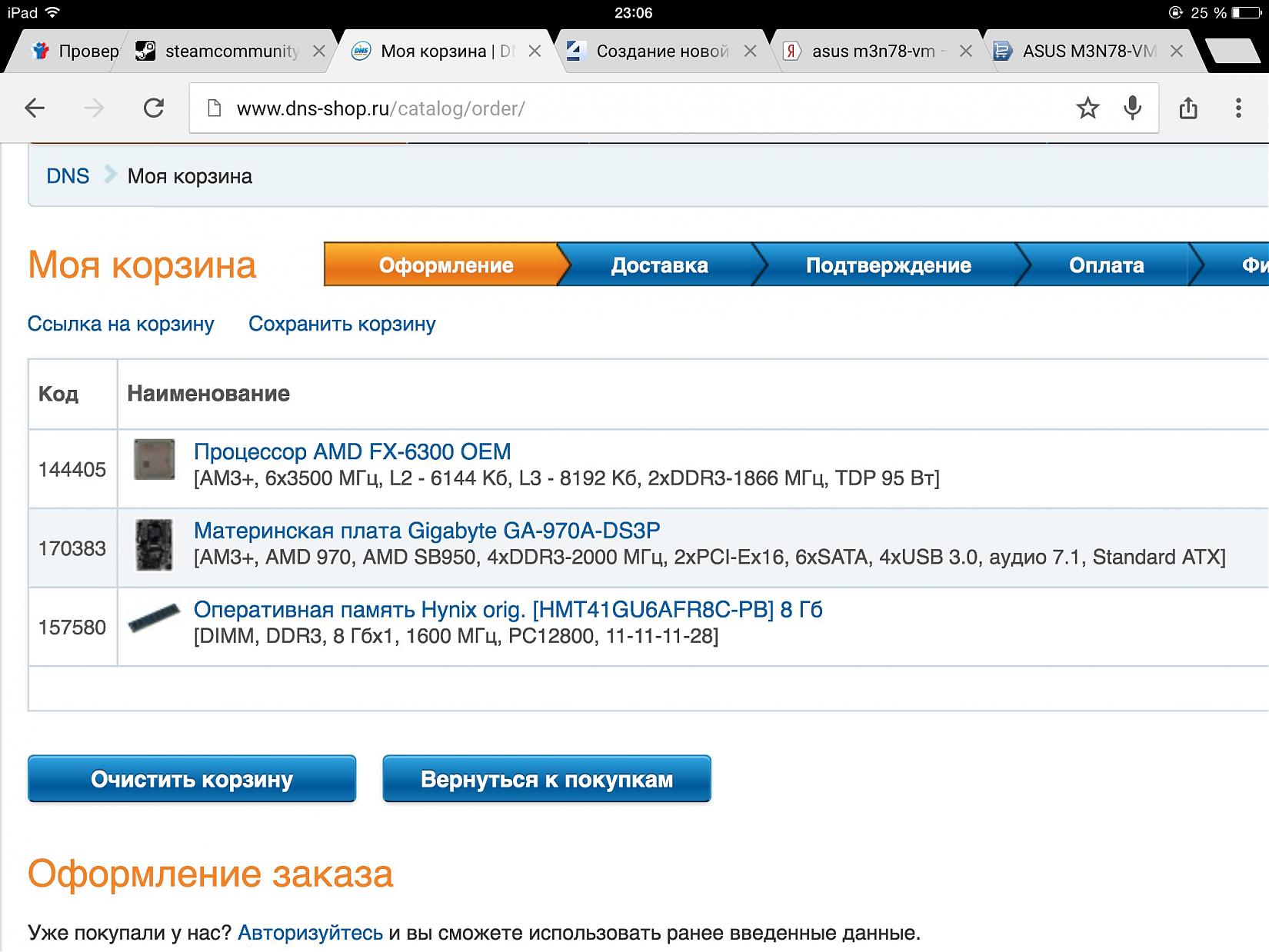Go to the Доставка checkout step
Viewport: 1269px width, 952px height.
(x=659, y=265)
